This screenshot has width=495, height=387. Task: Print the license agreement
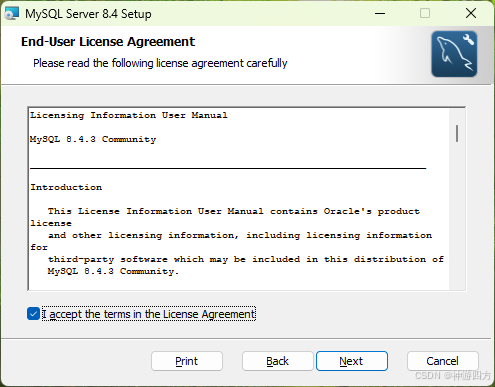tap(187, 361)
